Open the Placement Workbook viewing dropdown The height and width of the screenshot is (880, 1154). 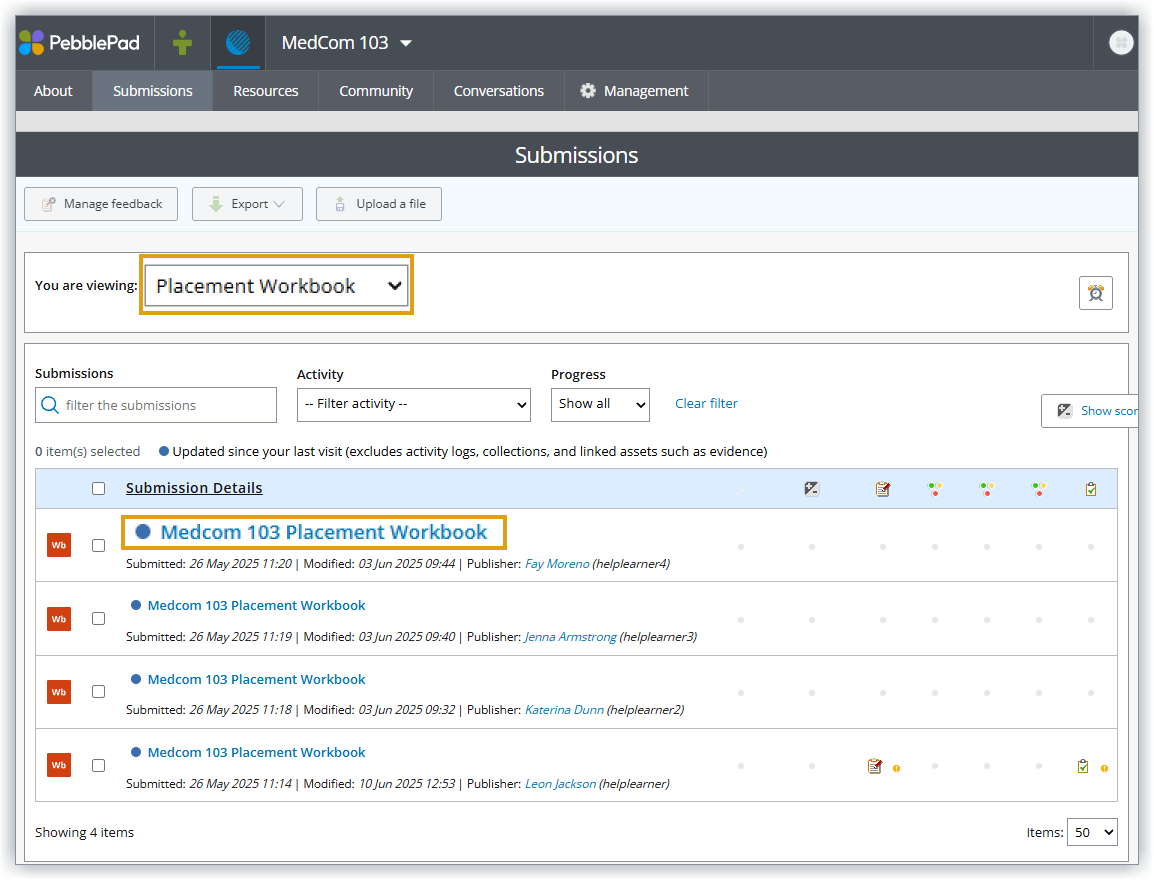[x=277, y=285]
